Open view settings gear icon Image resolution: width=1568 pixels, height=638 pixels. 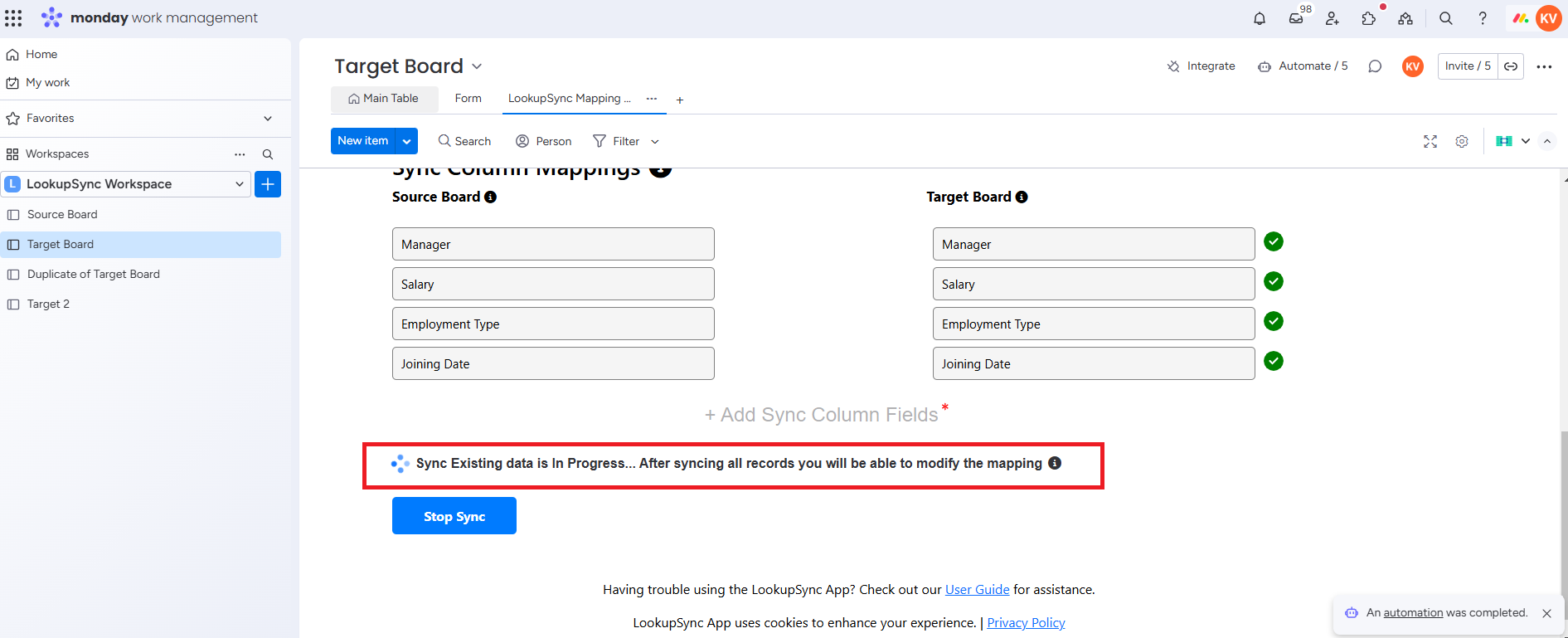click(1462, 142)
